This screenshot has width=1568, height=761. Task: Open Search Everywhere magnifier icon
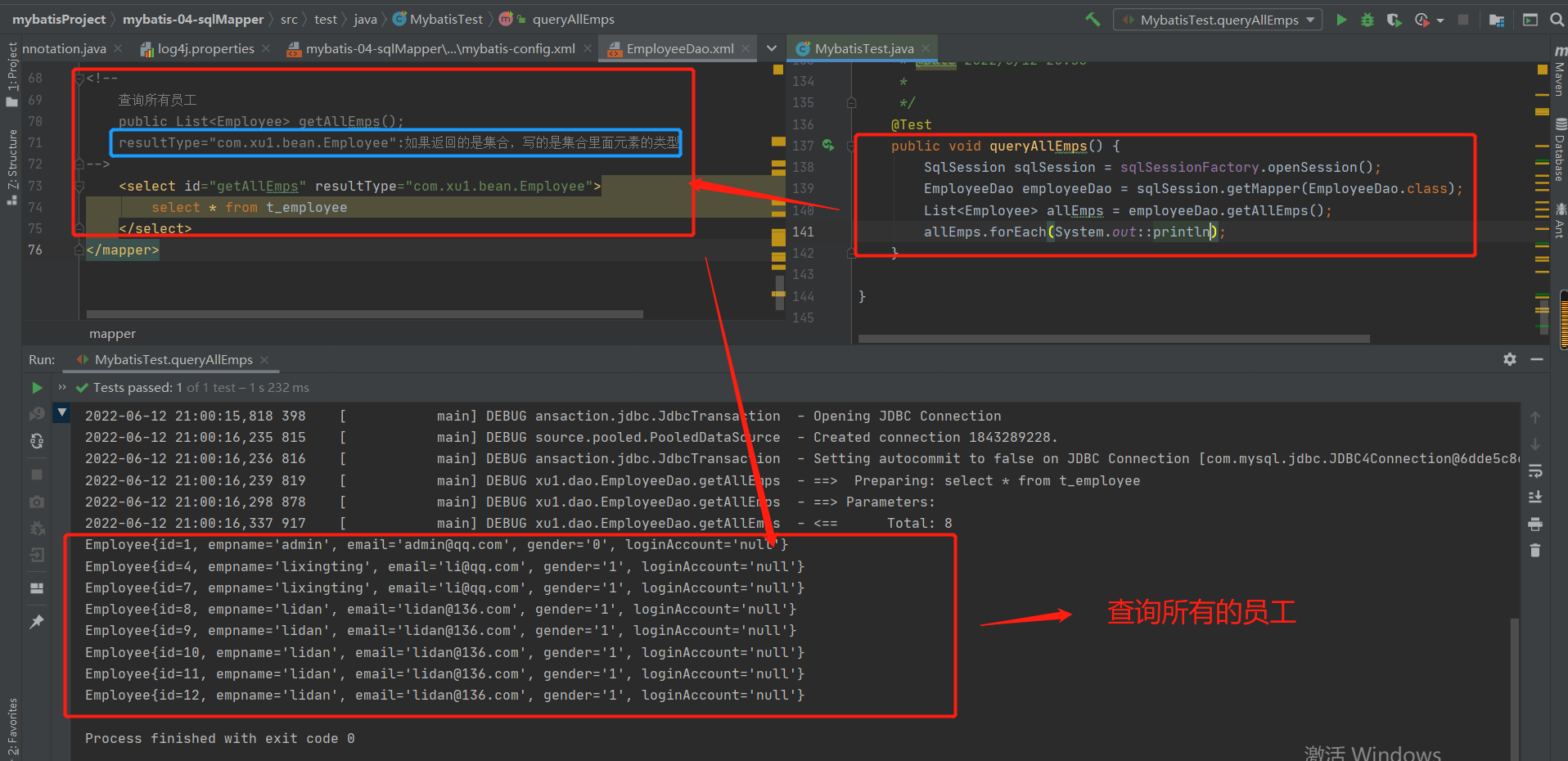tap(1557, 20)
